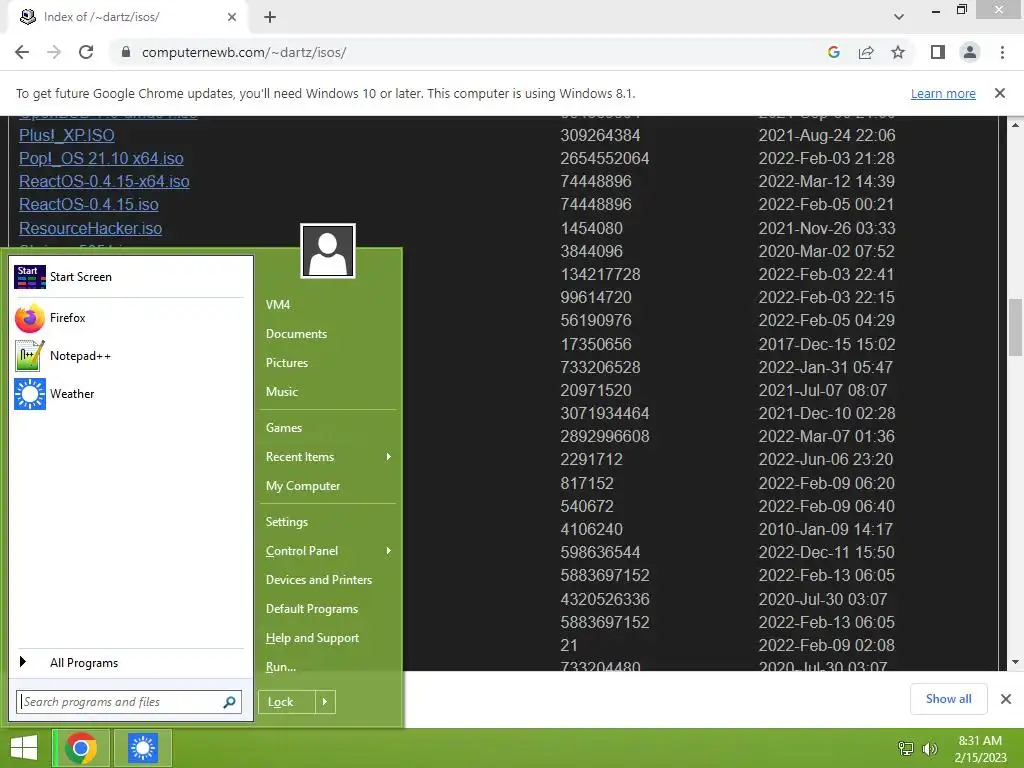The width and height of the screenshot is (1024, 768).
Task: Open the tab search chevron
Action: [899, 17]
